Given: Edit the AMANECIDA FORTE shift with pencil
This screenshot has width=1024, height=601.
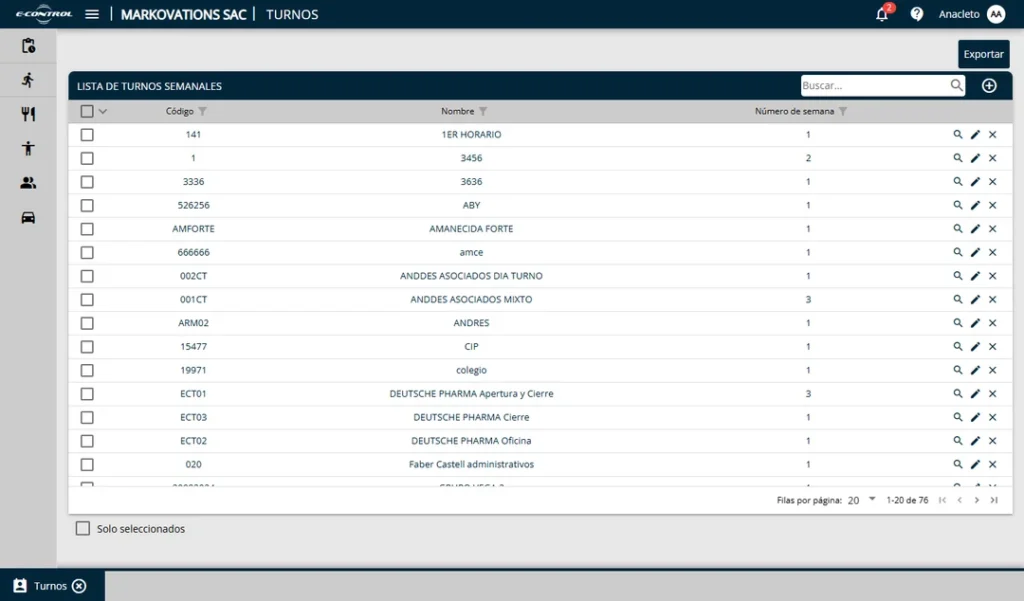Looking at the screenshot, I should [x=975, y=229].
